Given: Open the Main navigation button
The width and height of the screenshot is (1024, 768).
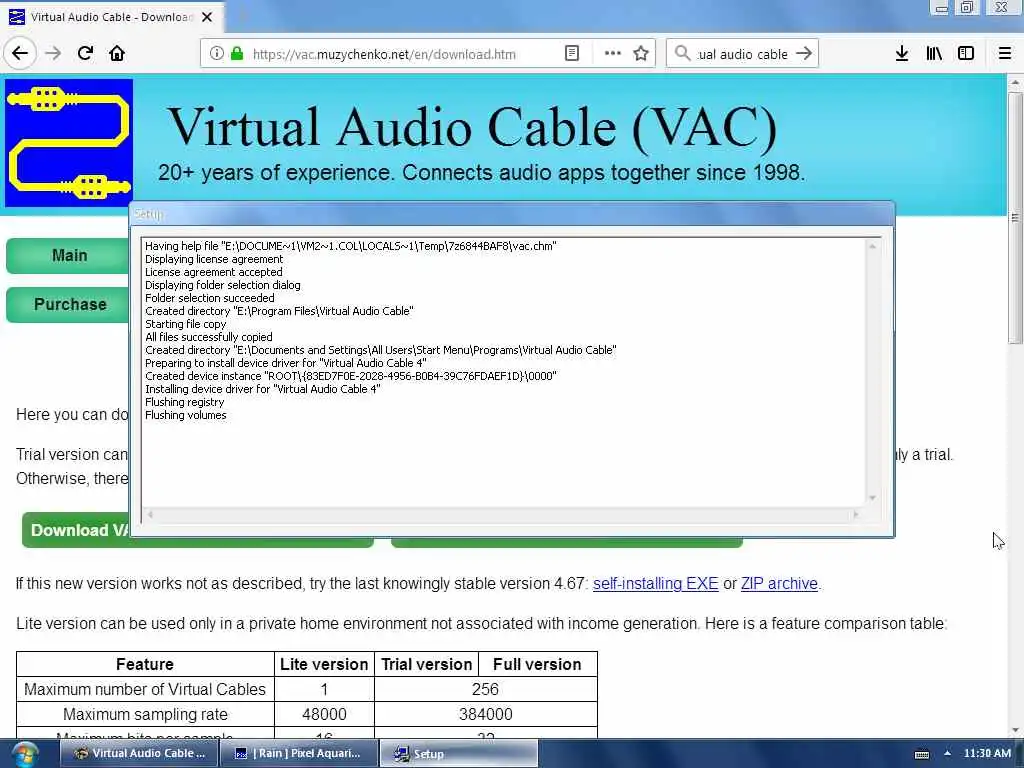Looking at the screenshot, I should tap(68, 255).
